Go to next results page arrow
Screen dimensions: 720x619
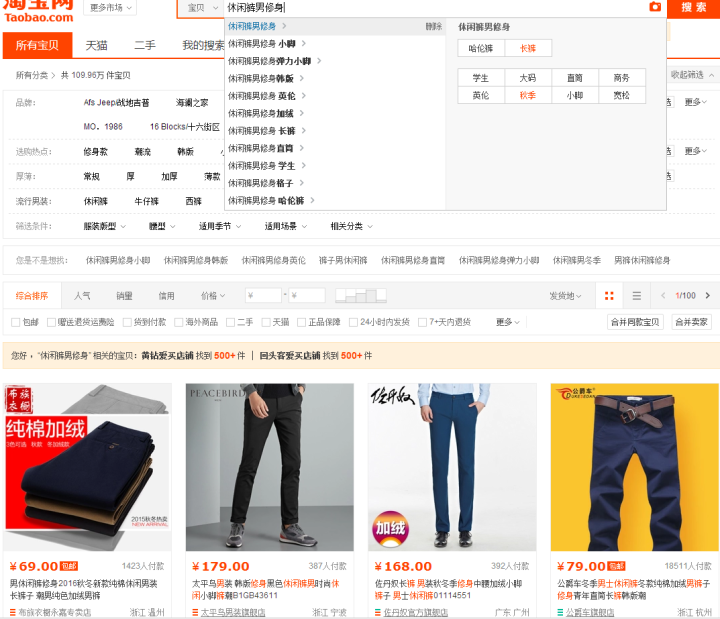tap(708, 295)
